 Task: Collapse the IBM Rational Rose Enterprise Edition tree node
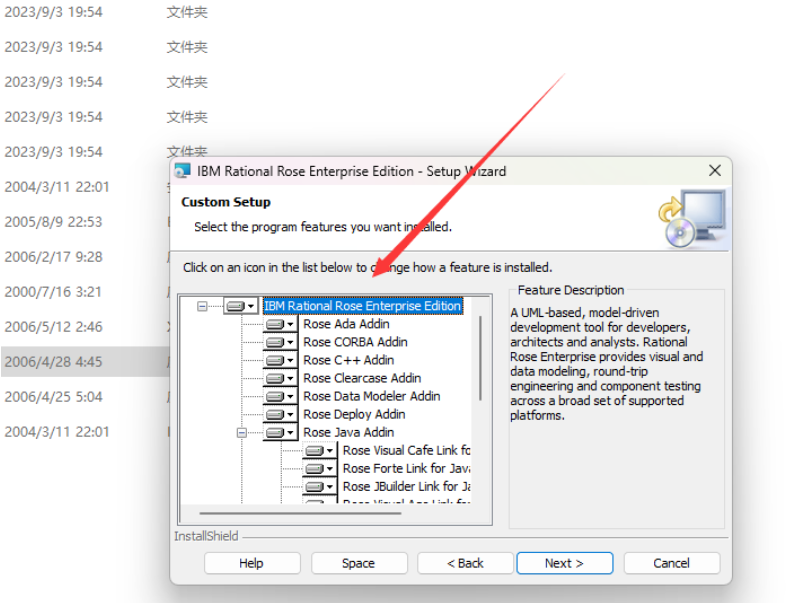point(202,307)
